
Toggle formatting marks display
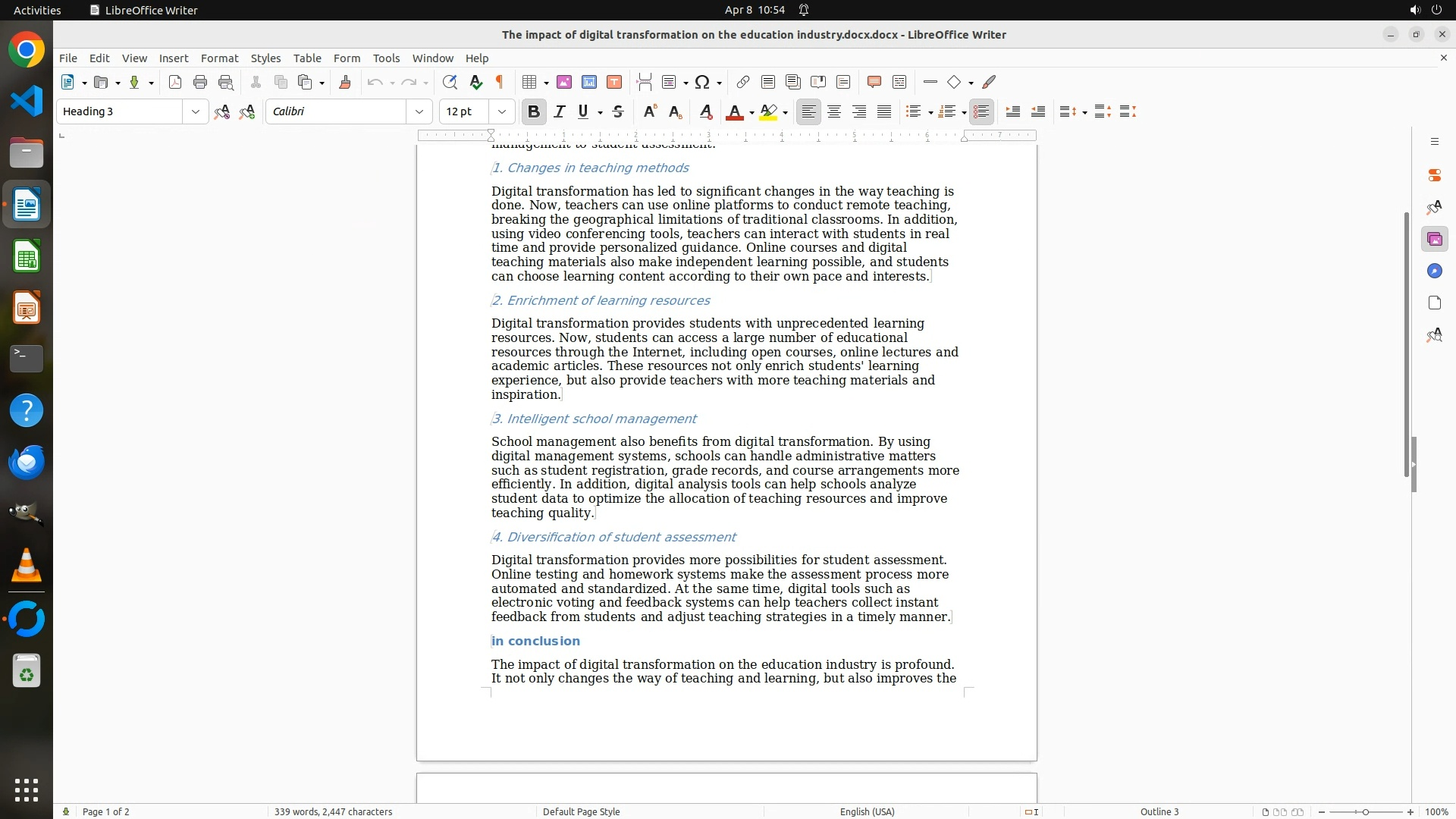pyautogui.click(x=500, y=83)
